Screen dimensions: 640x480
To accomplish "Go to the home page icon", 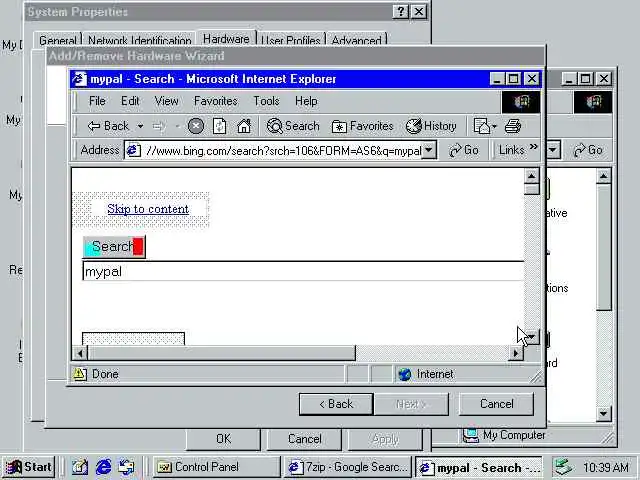I will 244,126.
